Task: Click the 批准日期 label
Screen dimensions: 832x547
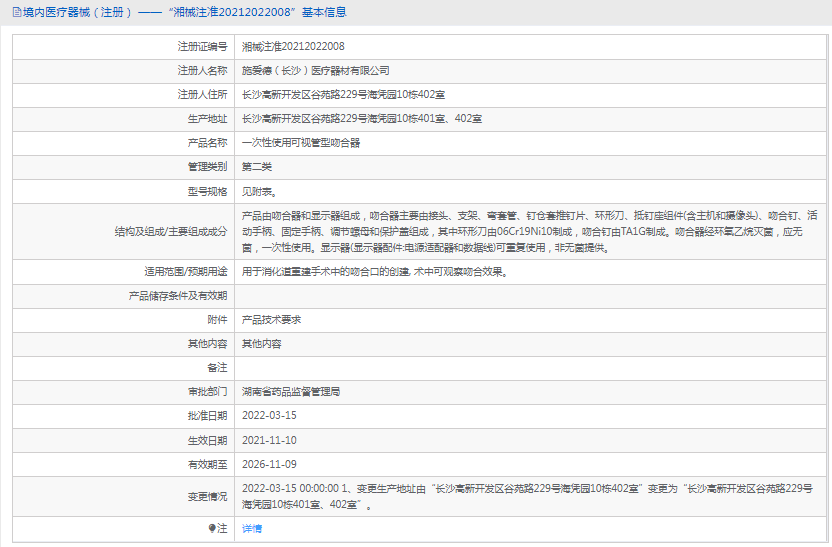Action: 207,415
